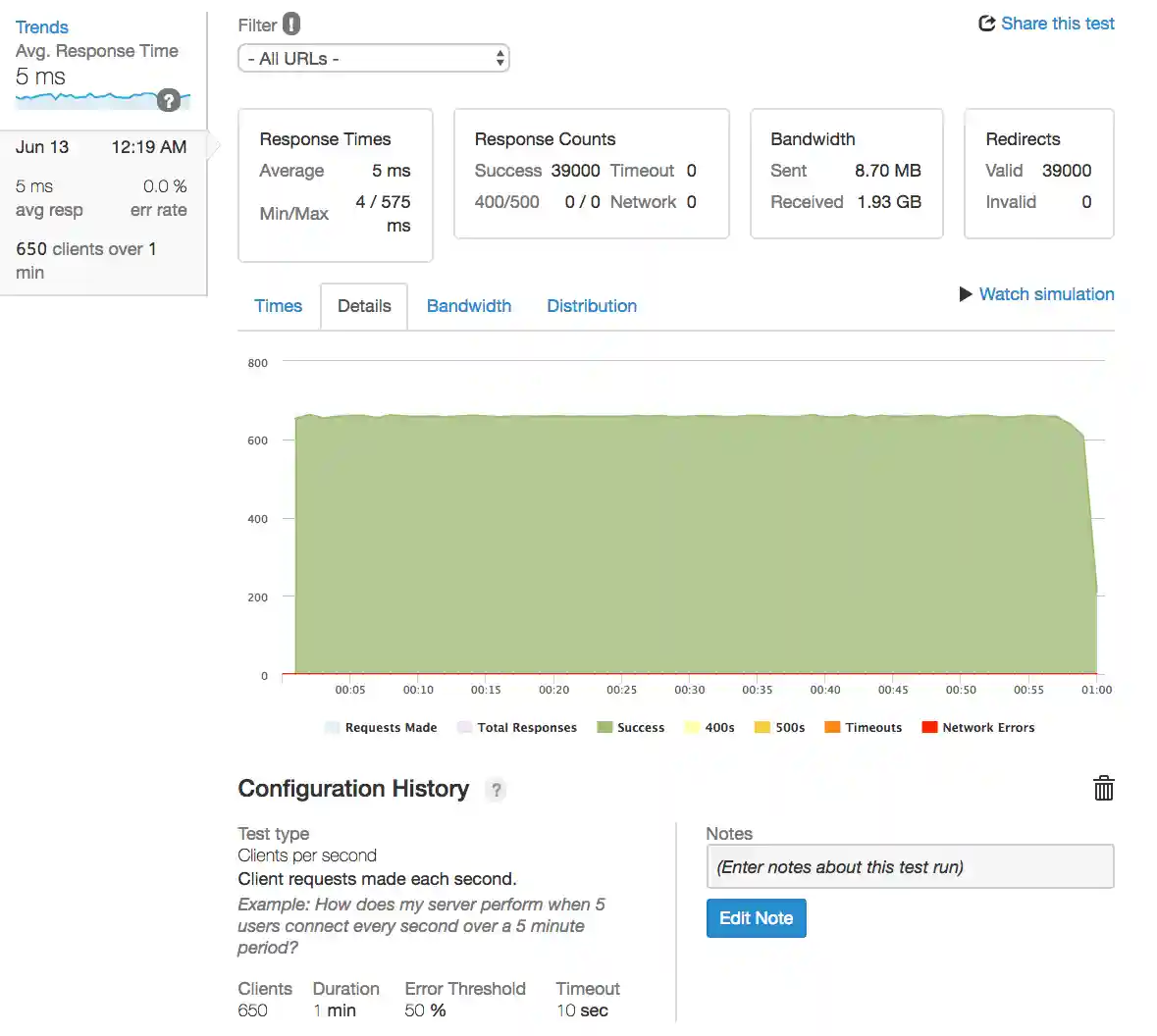Switch to the Times tab
1157x1036 pixels.
[278, 306]
